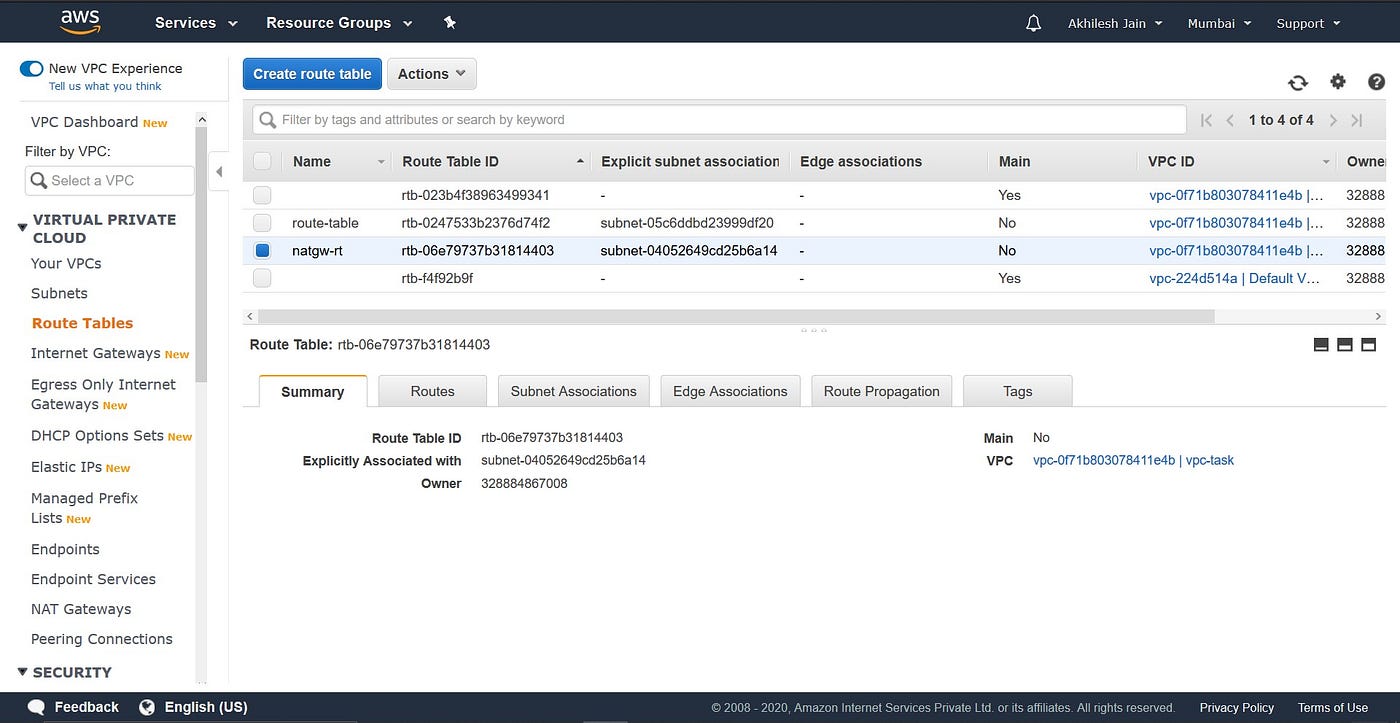
Task: Click the globe language icon
Action: click(147, 707)
